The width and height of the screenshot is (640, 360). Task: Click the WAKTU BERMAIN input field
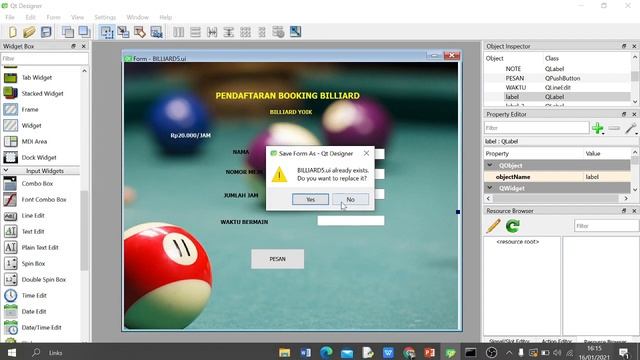(351, 221)
